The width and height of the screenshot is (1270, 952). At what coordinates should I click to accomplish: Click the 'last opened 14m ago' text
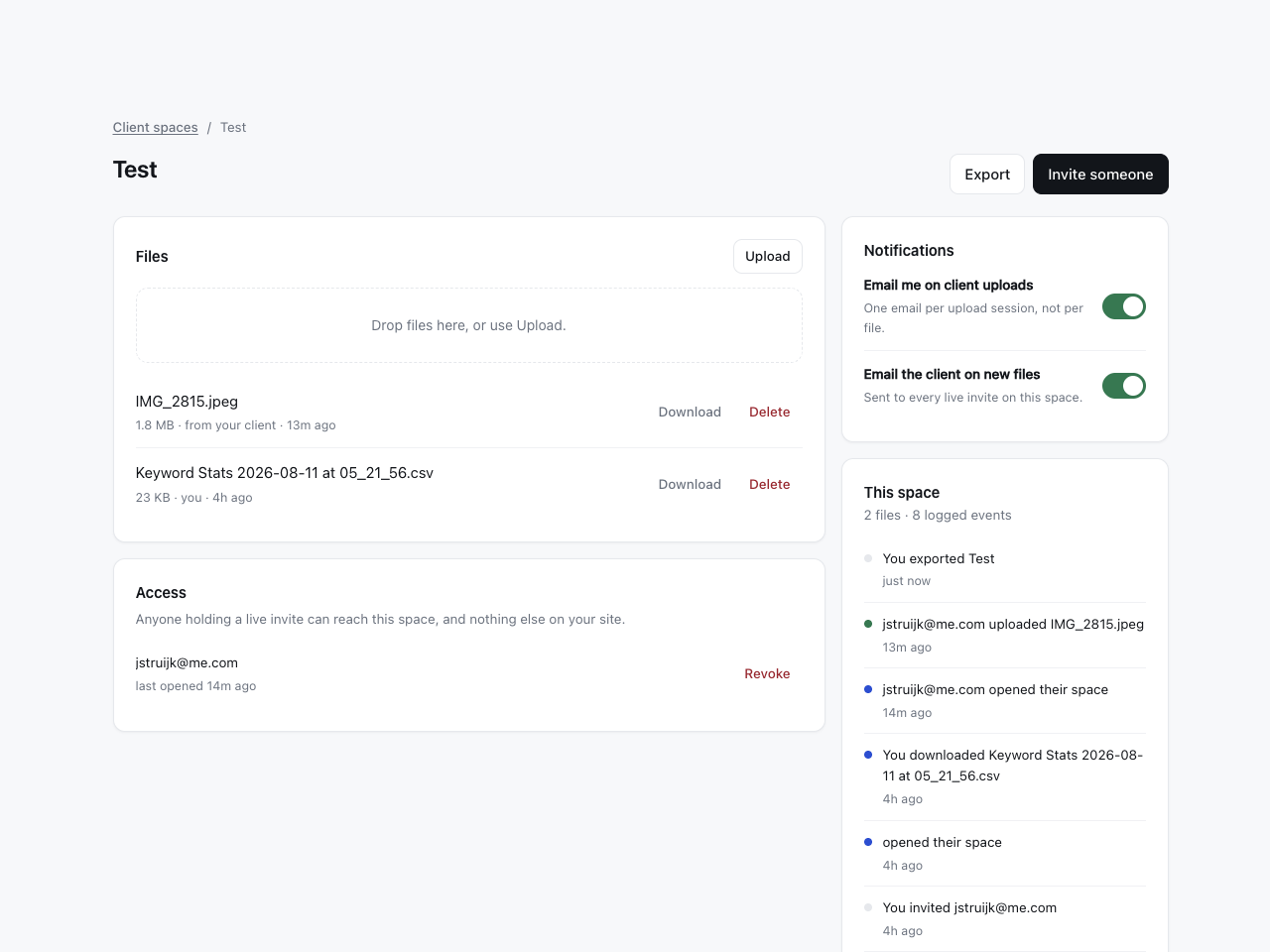pos(196,686)
